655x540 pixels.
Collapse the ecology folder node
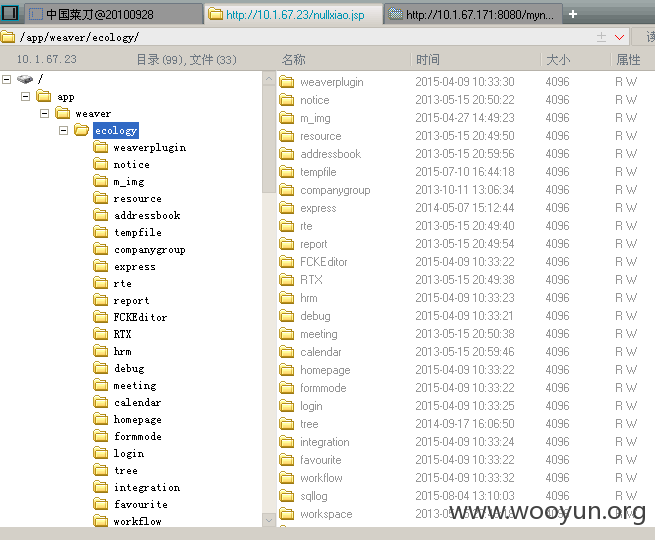[63, 130]
